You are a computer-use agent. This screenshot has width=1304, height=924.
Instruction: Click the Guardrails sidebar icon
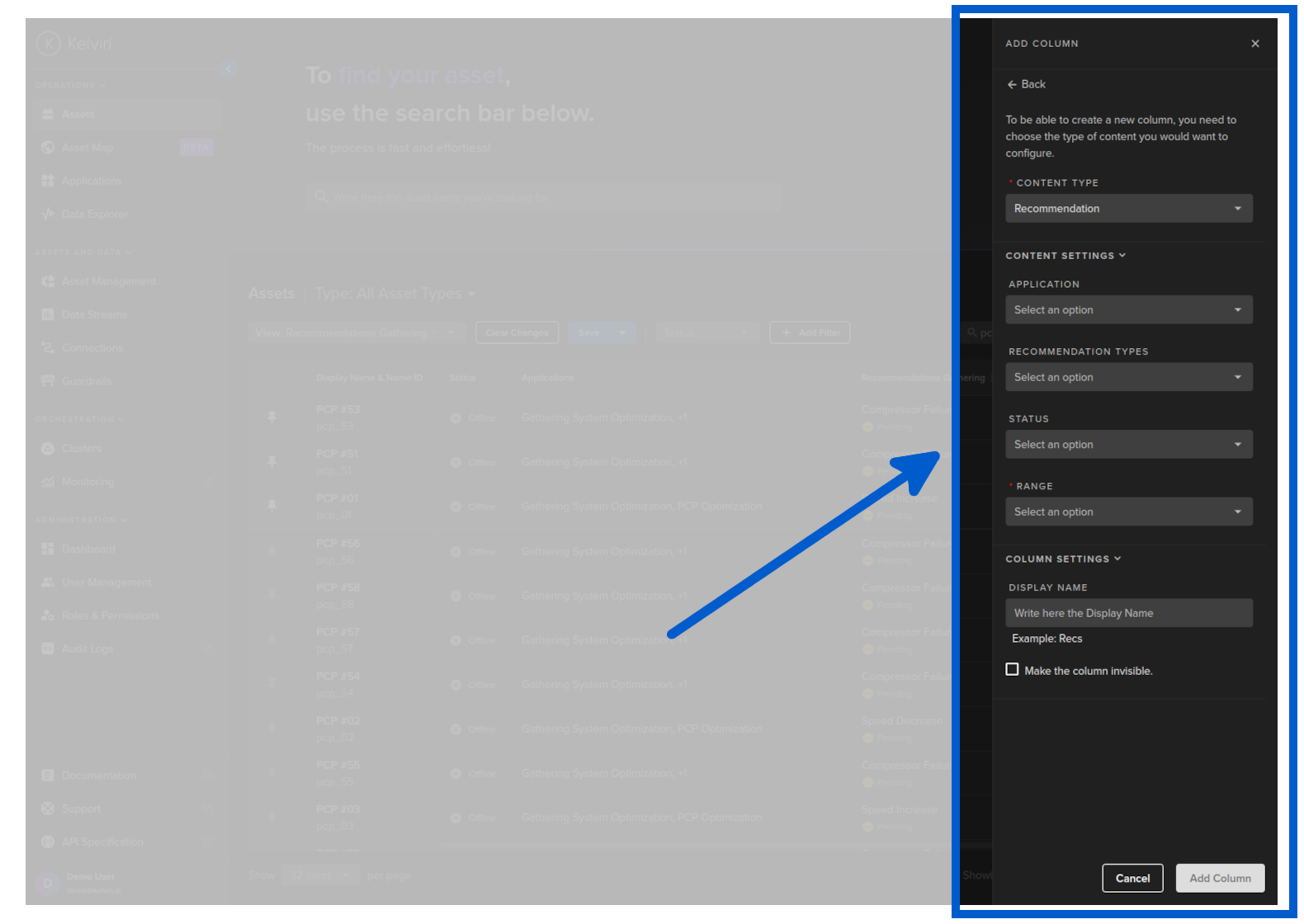click(x=48, y=381)
